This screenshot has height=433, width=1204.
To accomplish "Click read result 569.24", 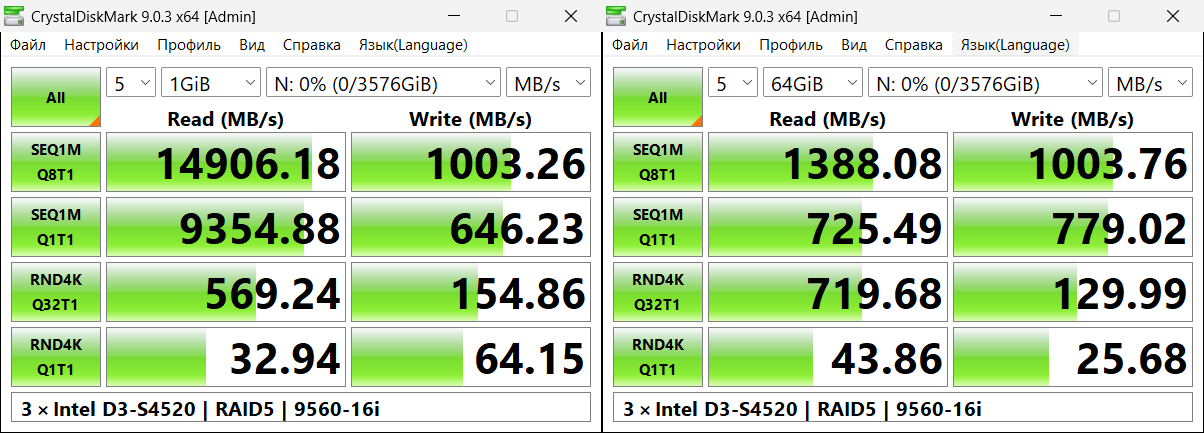I will click(x=226, y=292).
